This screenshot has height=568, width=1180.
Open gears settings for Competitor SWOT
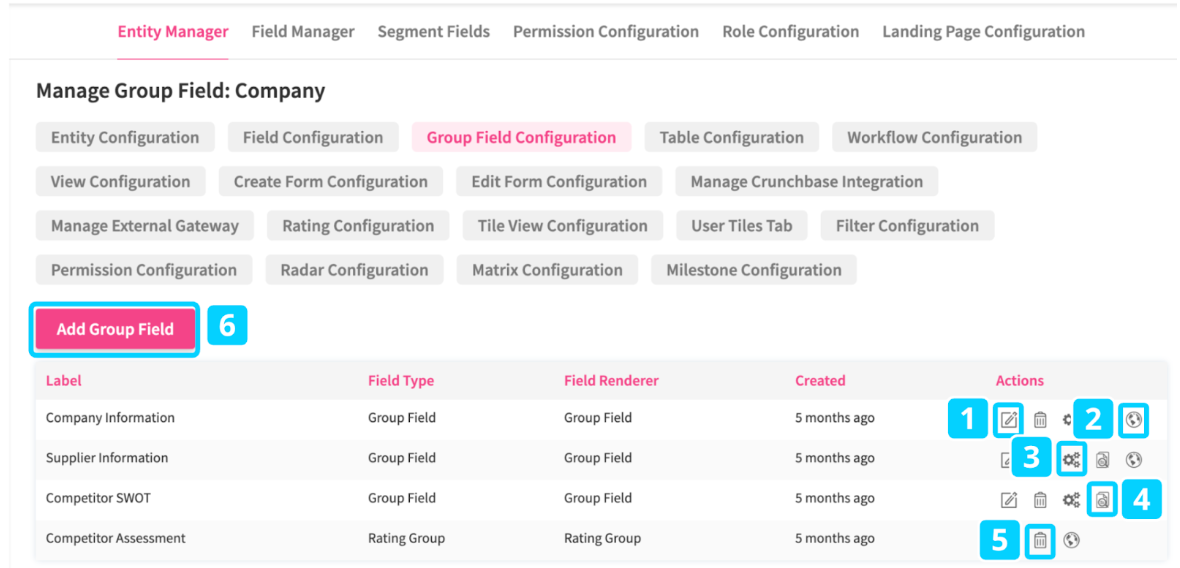(1071, 500)
